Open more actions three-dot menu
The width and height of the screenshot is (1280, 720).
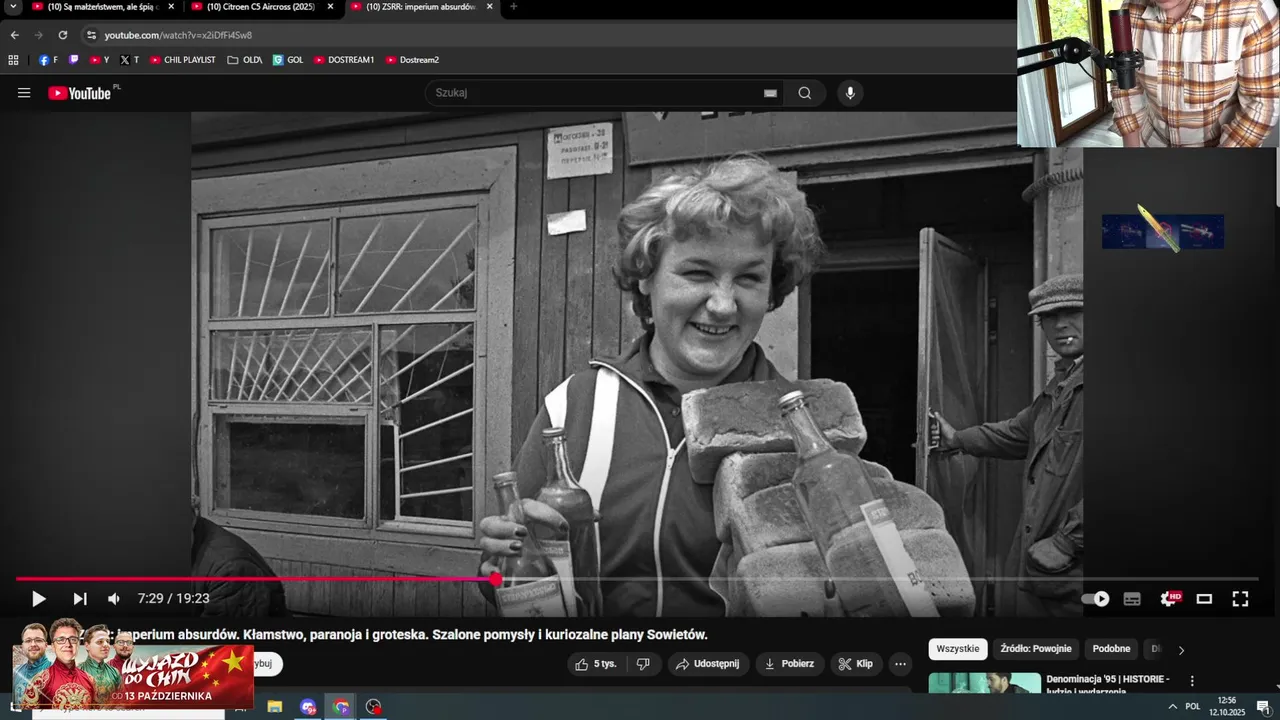pyautogui.click(x=900, y=663)
